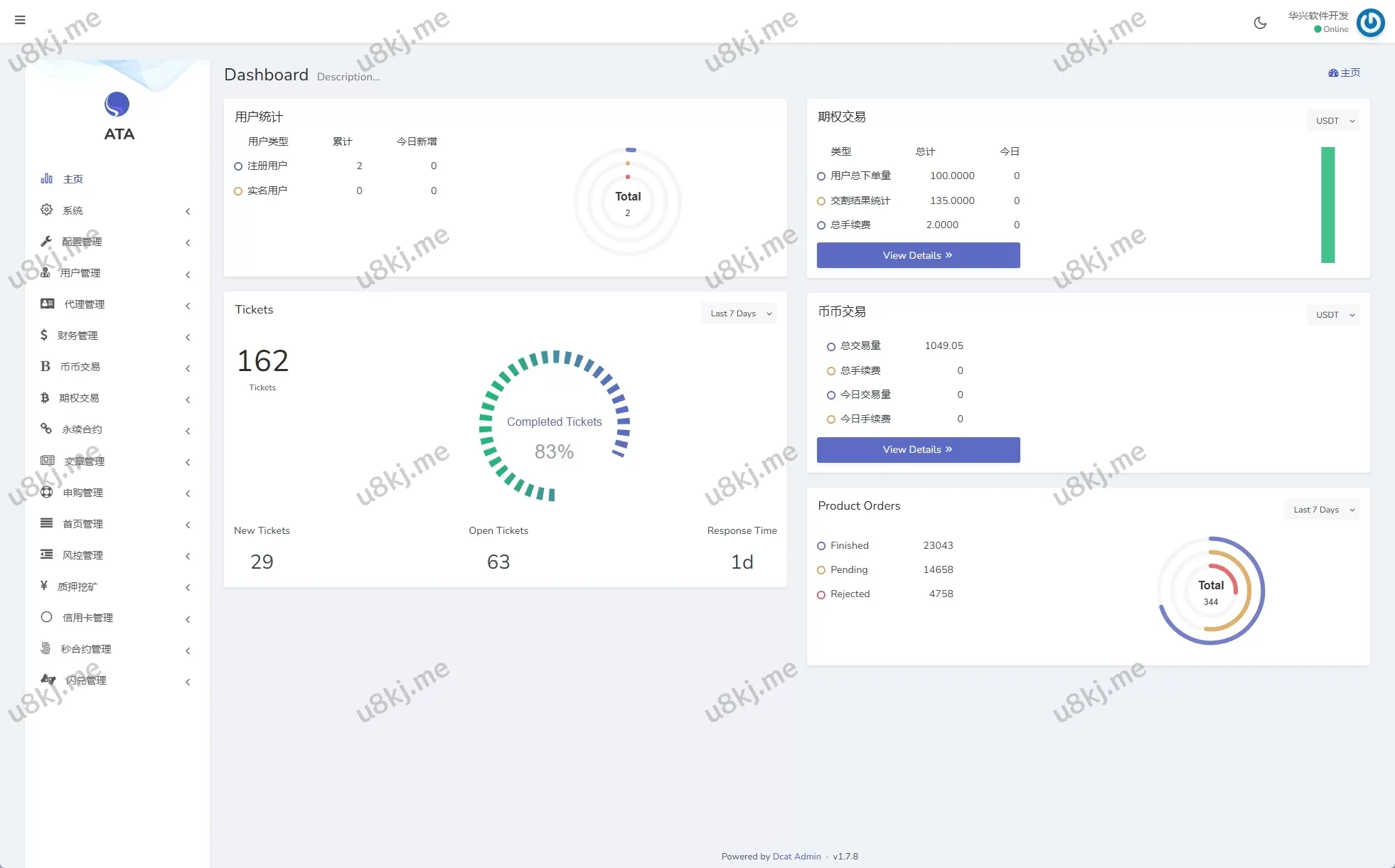Click the hamburger menu icon
The width and height of the screenshot is (1395, 868).
(20, 20)
